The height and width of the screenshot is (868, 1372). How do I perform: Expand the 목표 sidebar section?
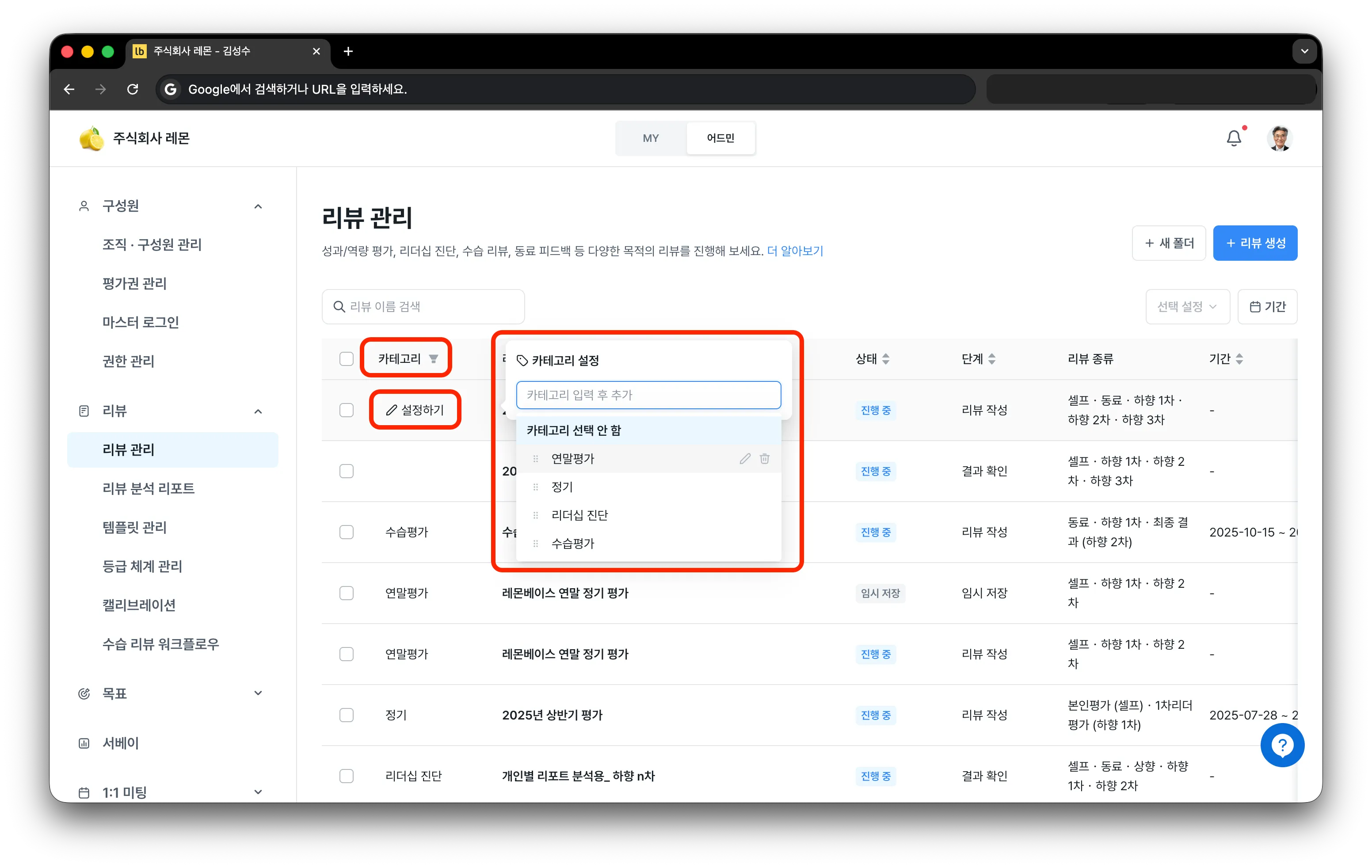pos(258,693)
